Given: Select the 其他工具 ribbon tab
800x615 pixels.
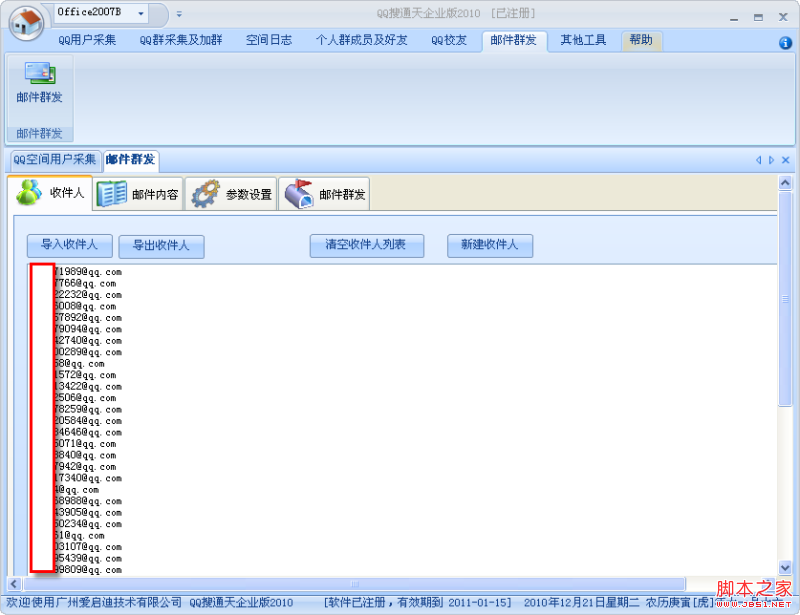Looking at the screenshot, I should (583, 40).
